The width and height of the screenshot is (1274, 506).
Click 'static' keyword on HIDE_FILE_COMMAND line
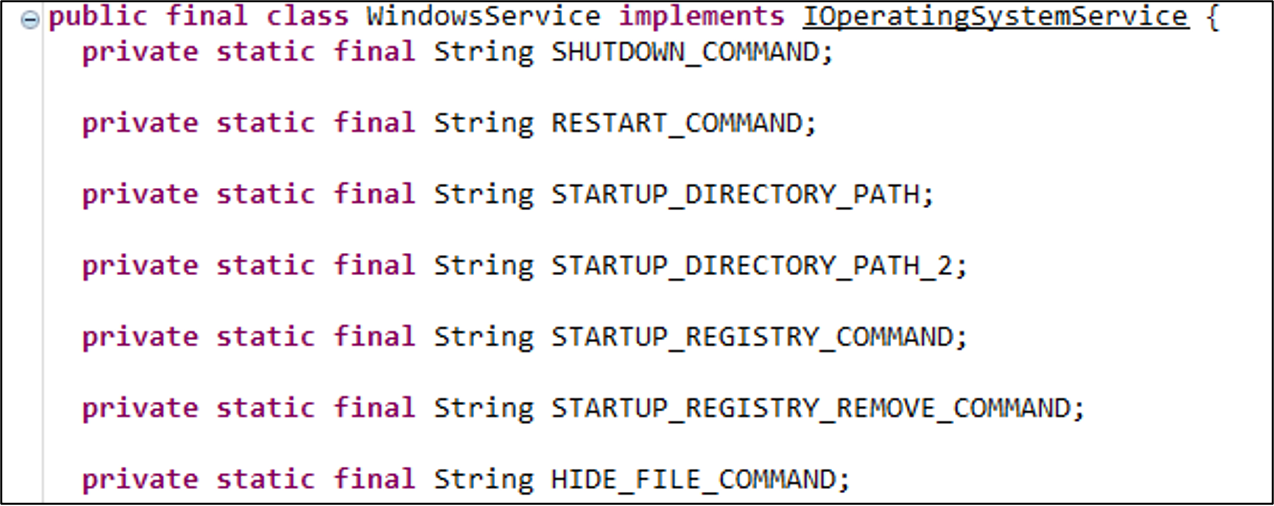coord(266,479)
